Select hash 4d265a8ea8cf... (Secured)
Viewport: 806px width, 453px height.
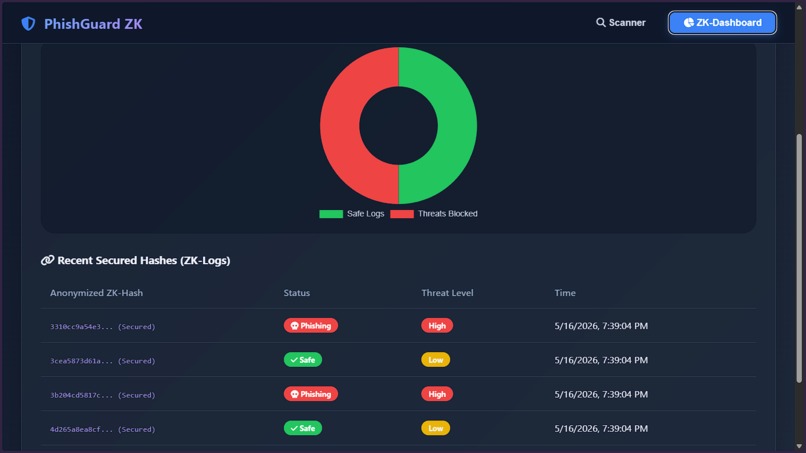click(102, 429)
